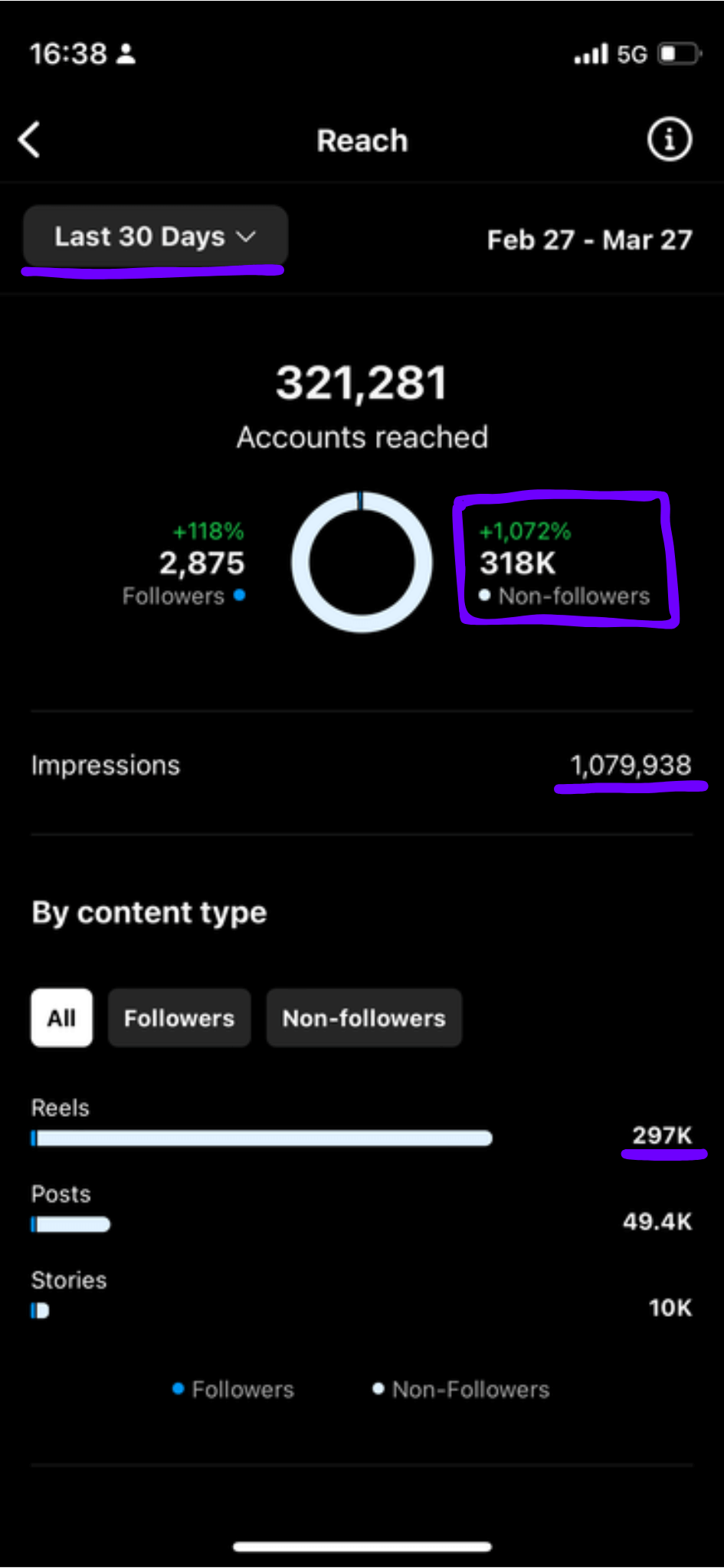This screenshot has width=724, height=1568.
Task: Tap the Feb 27 - Mar 27 date range
Action: 589,240
